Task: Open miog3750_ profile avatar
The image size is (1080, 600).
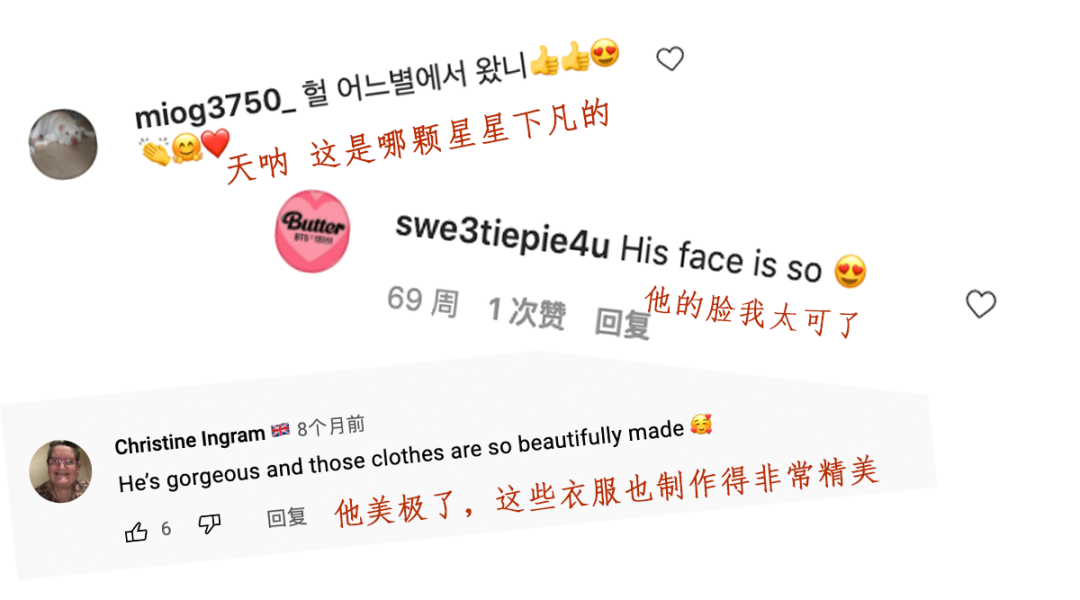Action: (63, 145)
